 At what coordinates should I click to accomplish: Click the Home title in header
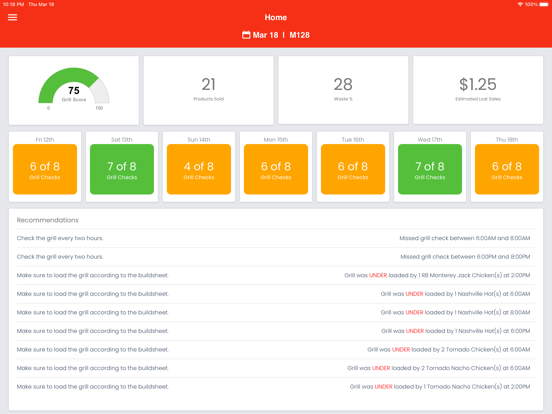[276, 17]
